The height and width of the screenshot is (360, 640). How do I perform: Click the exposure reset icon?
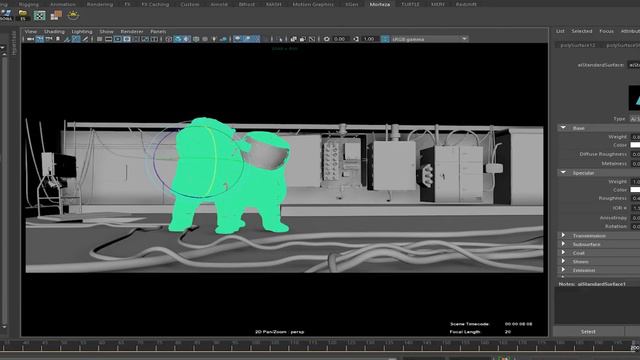click(327, 39)
